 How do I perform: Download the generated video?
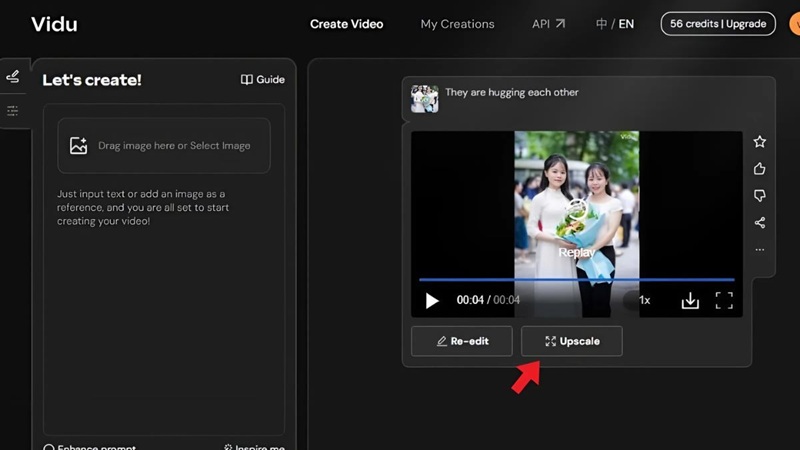[689, 300]
